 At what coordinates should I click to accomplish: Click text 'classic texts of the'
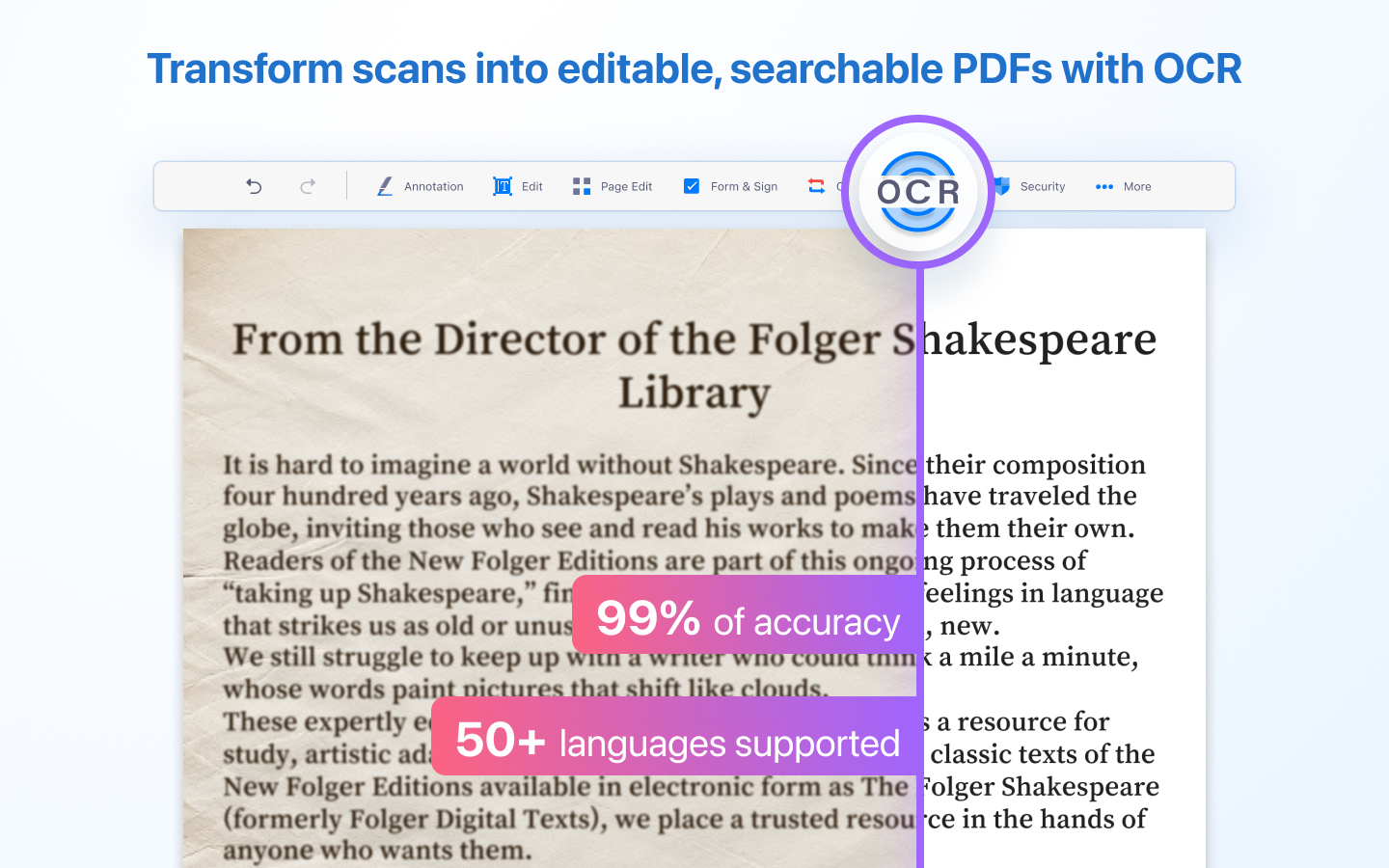pos(1043,754)
